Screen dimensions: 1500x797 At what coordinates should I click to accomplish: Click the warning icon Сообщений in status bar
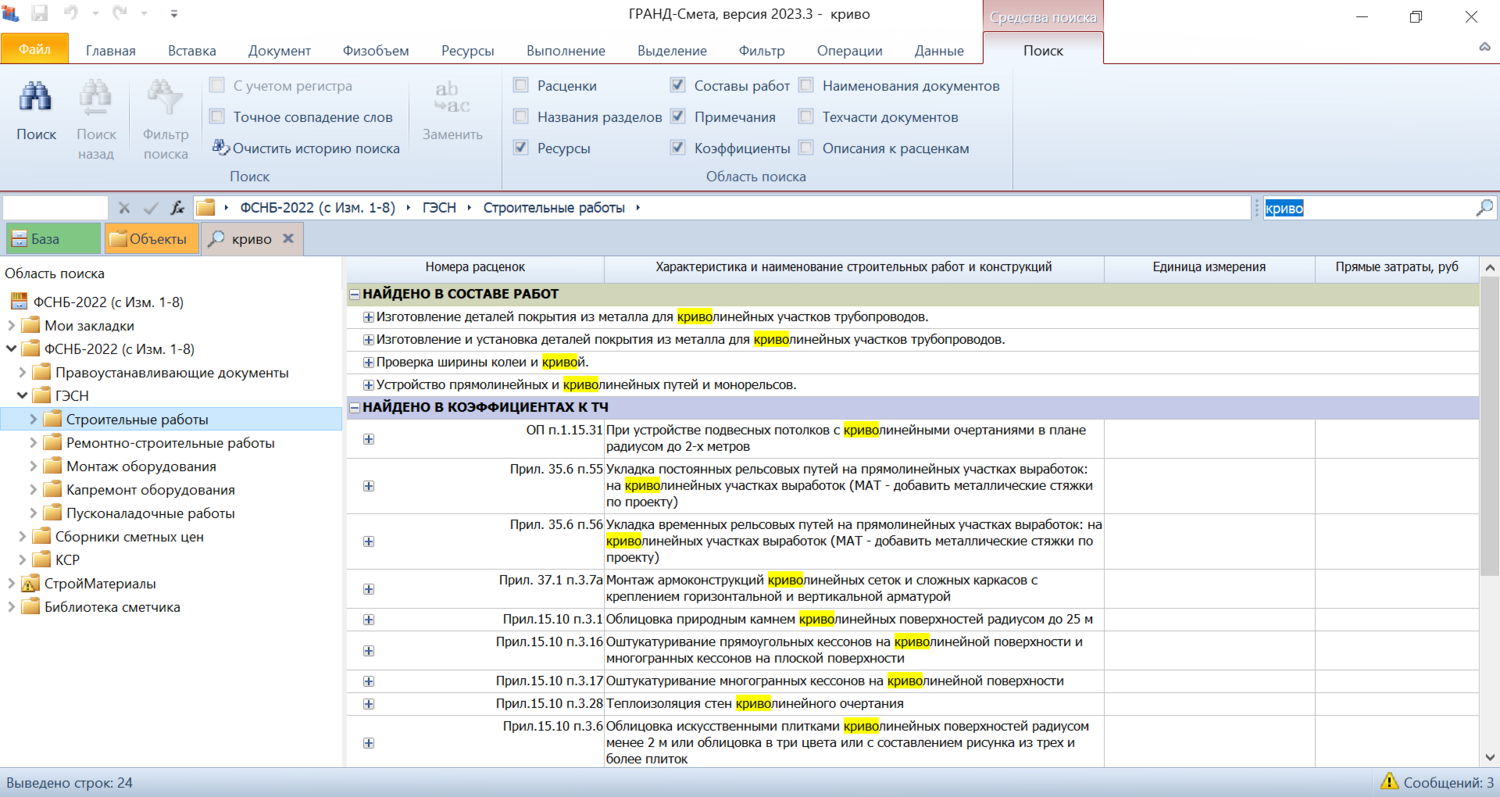pos(1389,782)
